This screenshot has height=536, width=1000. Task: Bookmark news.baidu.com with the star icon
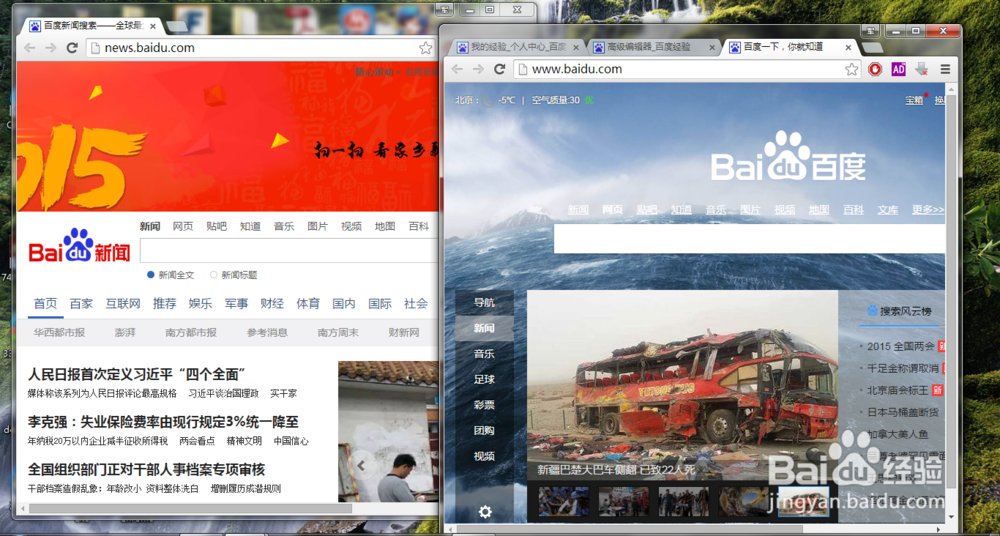(425, 48)
